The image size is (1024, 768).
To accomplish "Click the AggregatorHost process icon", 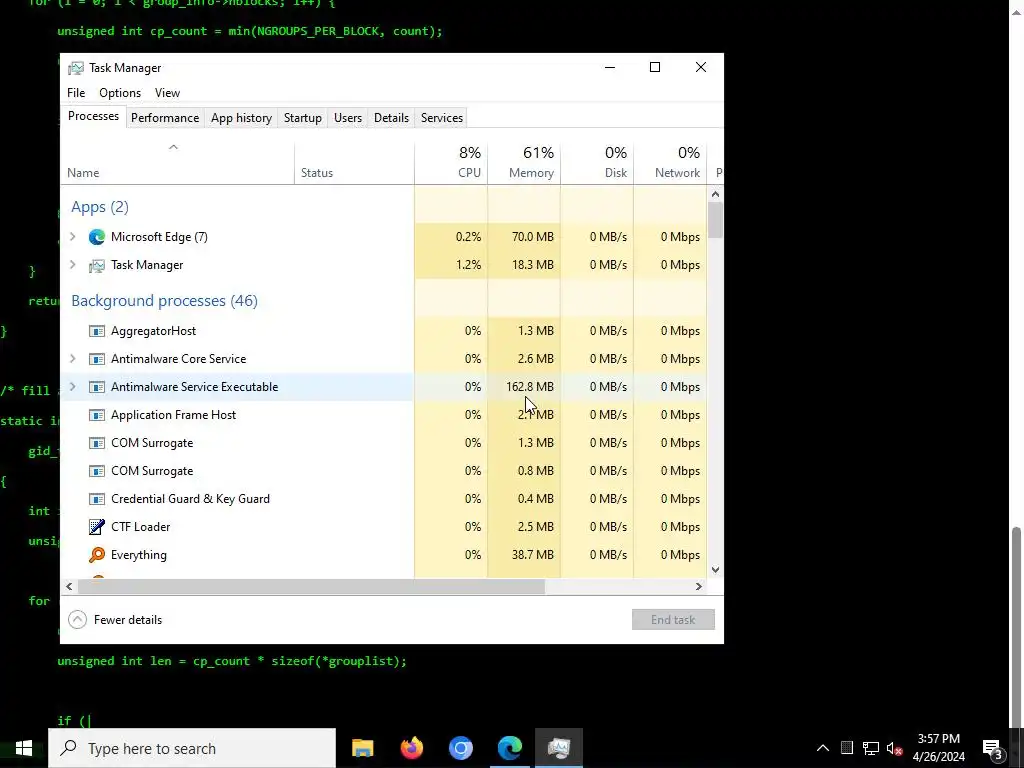I will 97,331.
